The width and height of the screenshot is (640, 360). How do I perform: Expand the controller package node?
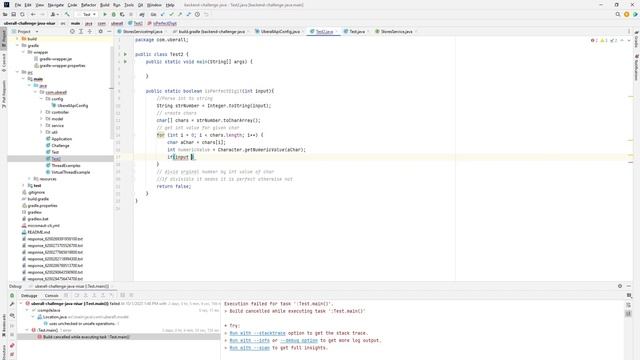point(41,112)
